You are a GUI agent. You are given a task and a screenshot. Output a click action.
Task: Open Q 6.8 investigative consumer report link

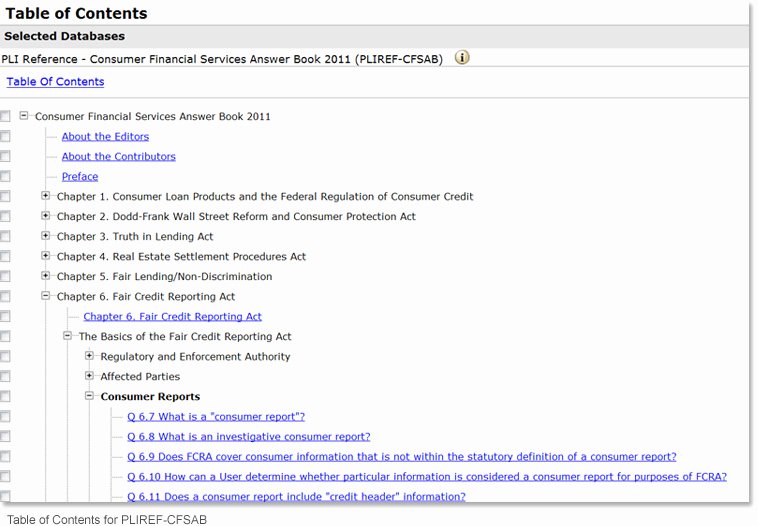[248, 437]
